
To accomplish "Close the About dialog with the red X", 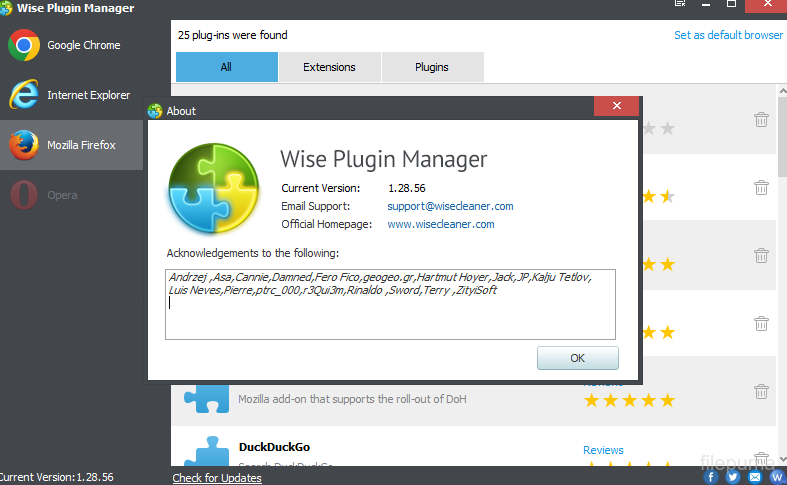I will [616, 105].
